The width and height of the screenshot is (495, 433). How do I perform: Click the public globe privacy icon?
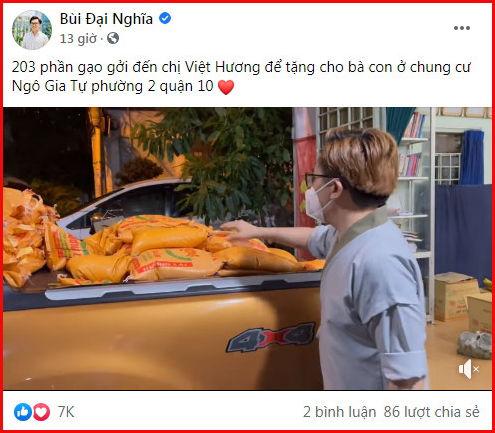point(113,38)
